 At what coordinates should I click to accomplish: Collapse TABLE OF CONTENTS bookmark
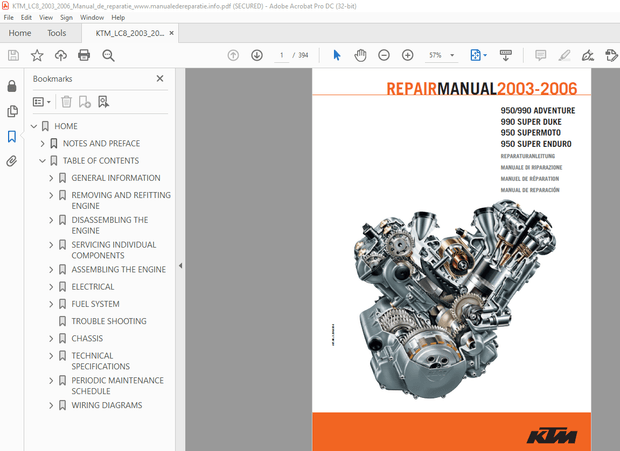point(43,161)
